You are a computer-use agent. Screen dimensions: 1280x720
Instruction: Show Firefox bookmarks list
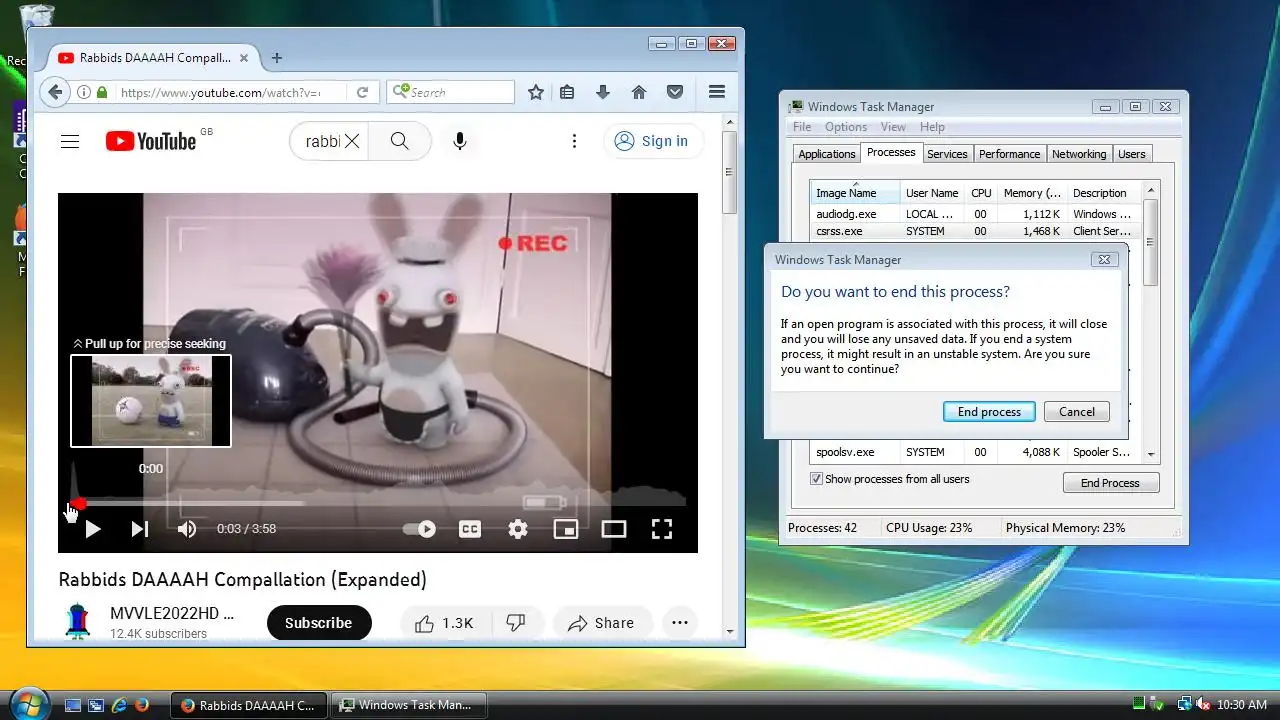point(567,92)
